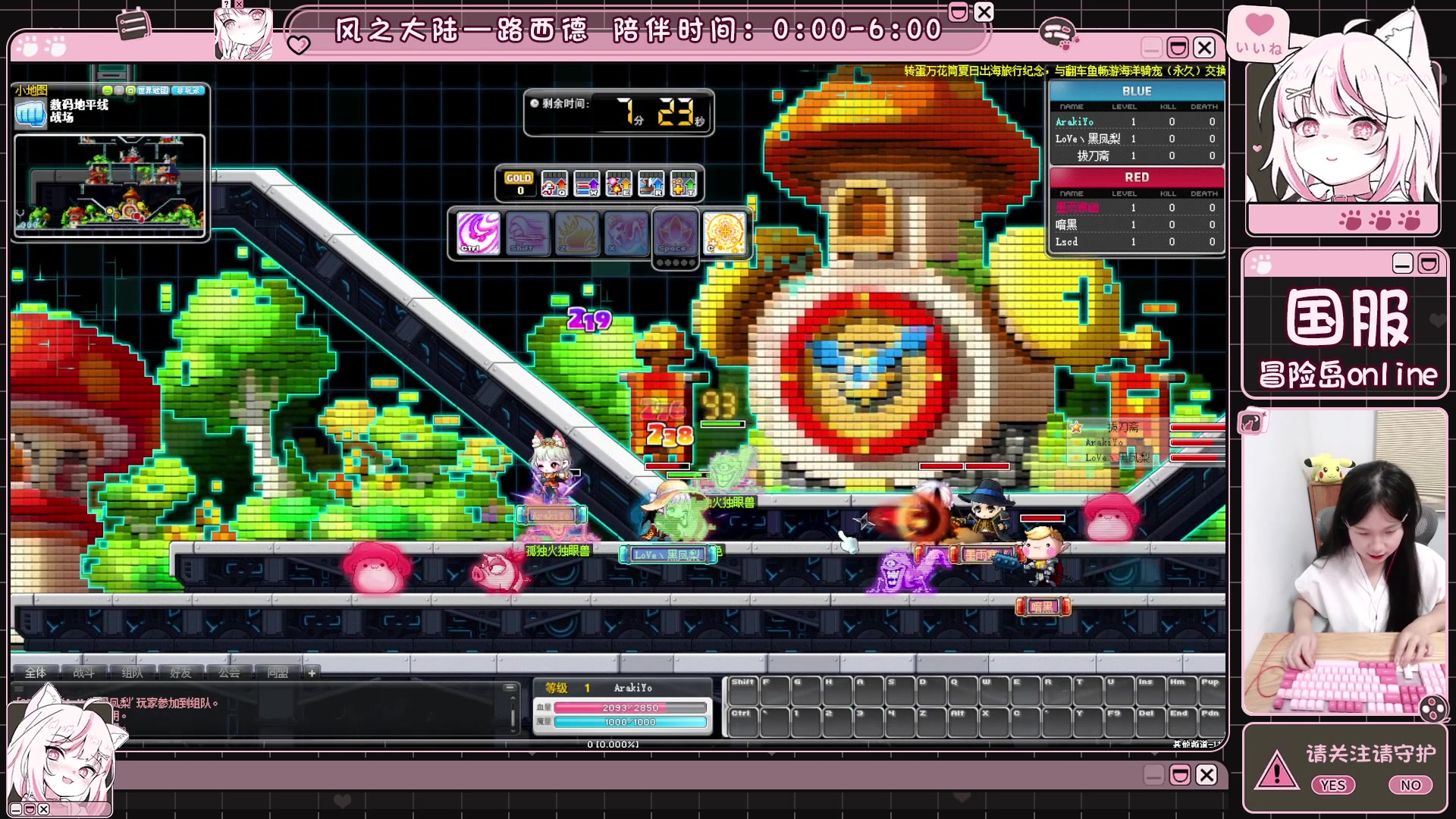Click the notepad icon at top left
This screenshot has height=819, width=1456.
134,24
